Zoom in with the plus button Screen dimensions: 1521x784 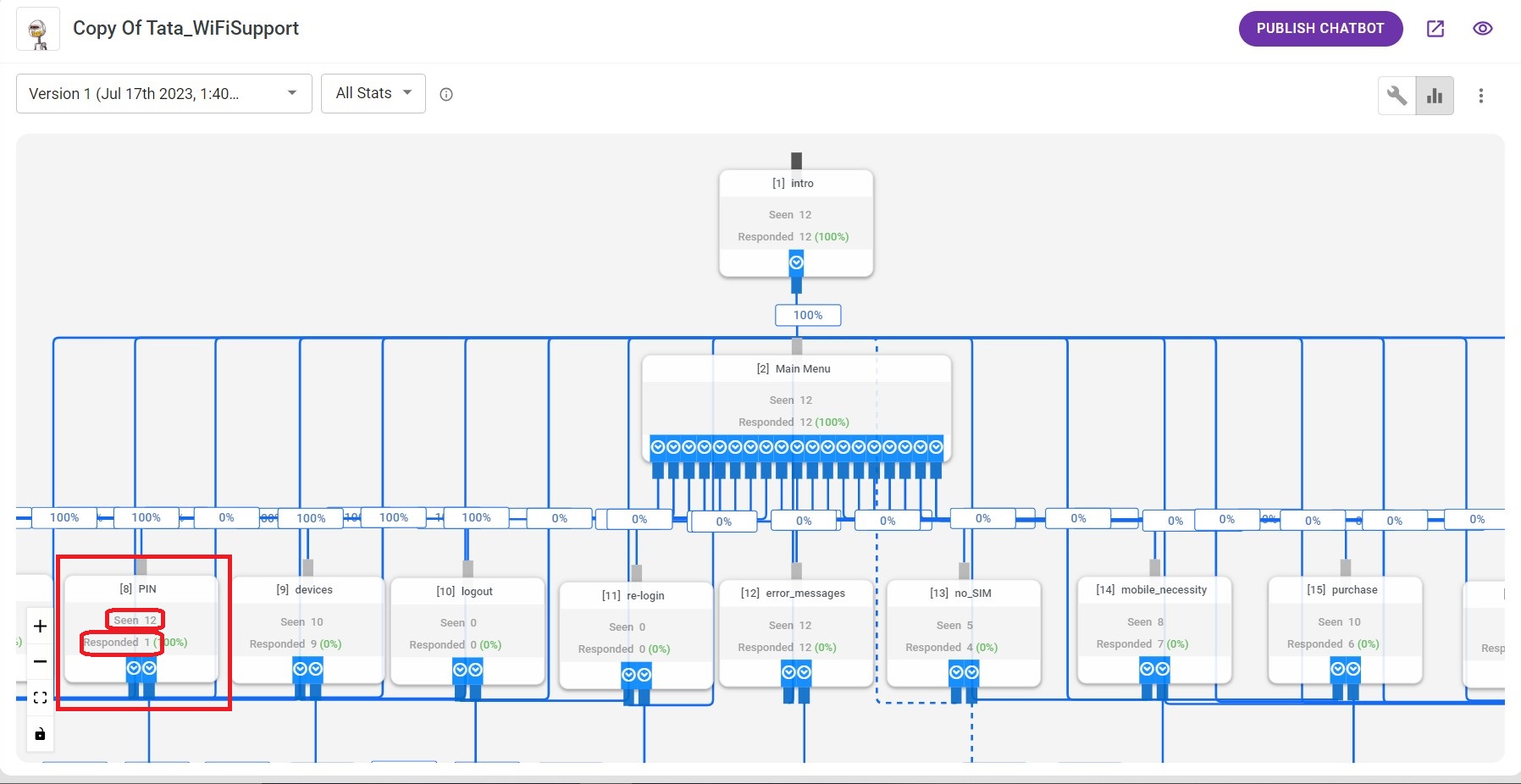tap(40, 627)
